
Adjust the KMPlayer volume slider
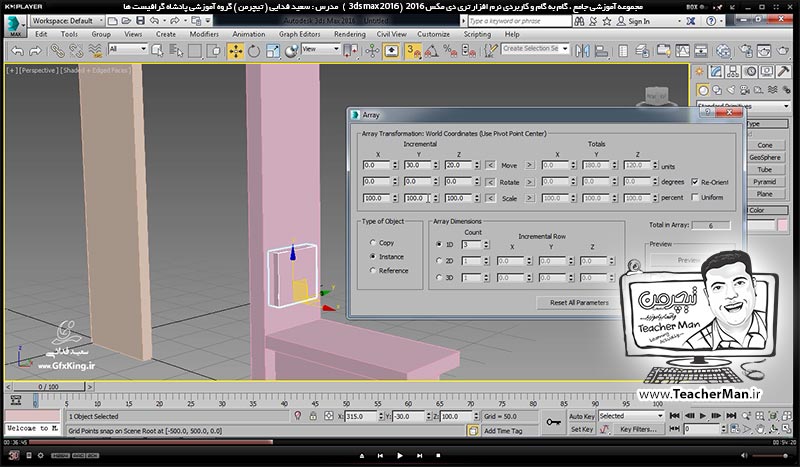(x=770, y=455)
